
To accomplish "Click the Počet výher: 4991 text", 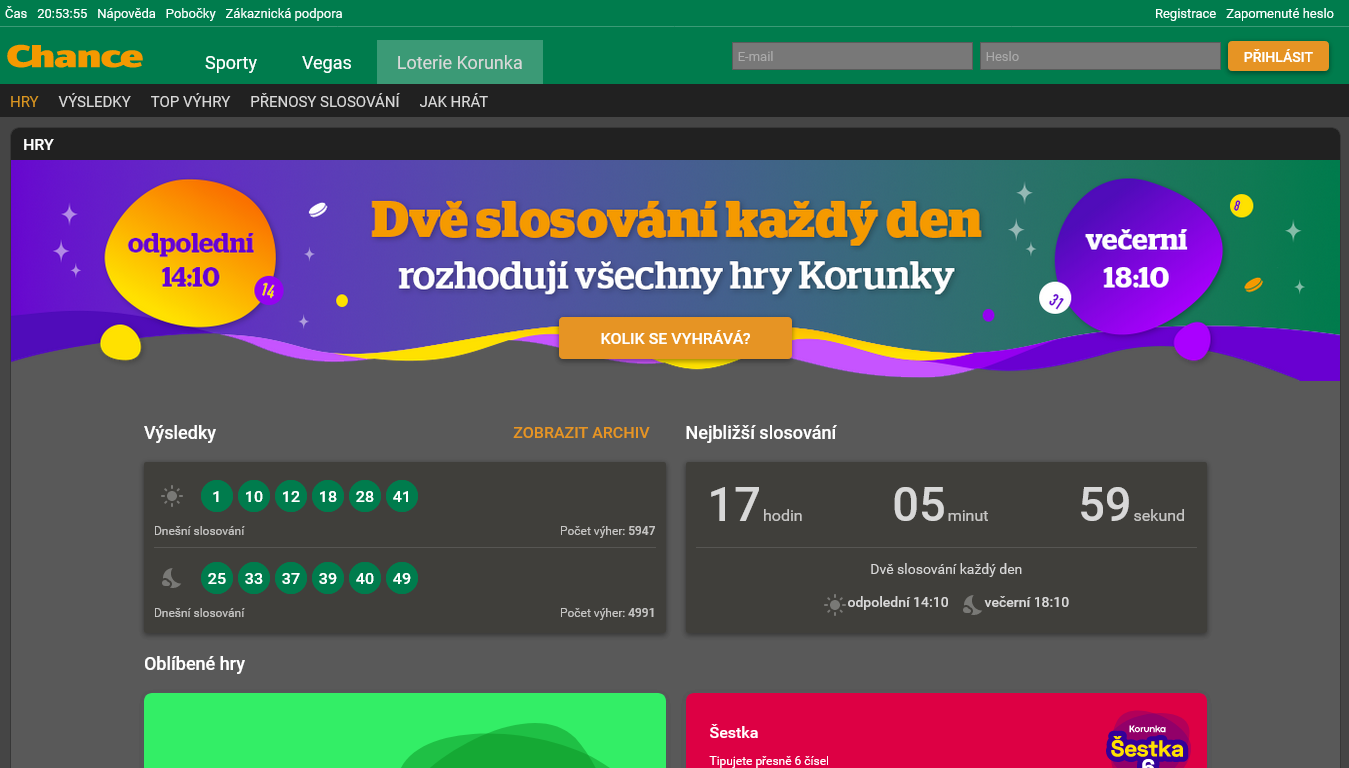I will pyautogui.click(x=607, y=613).
